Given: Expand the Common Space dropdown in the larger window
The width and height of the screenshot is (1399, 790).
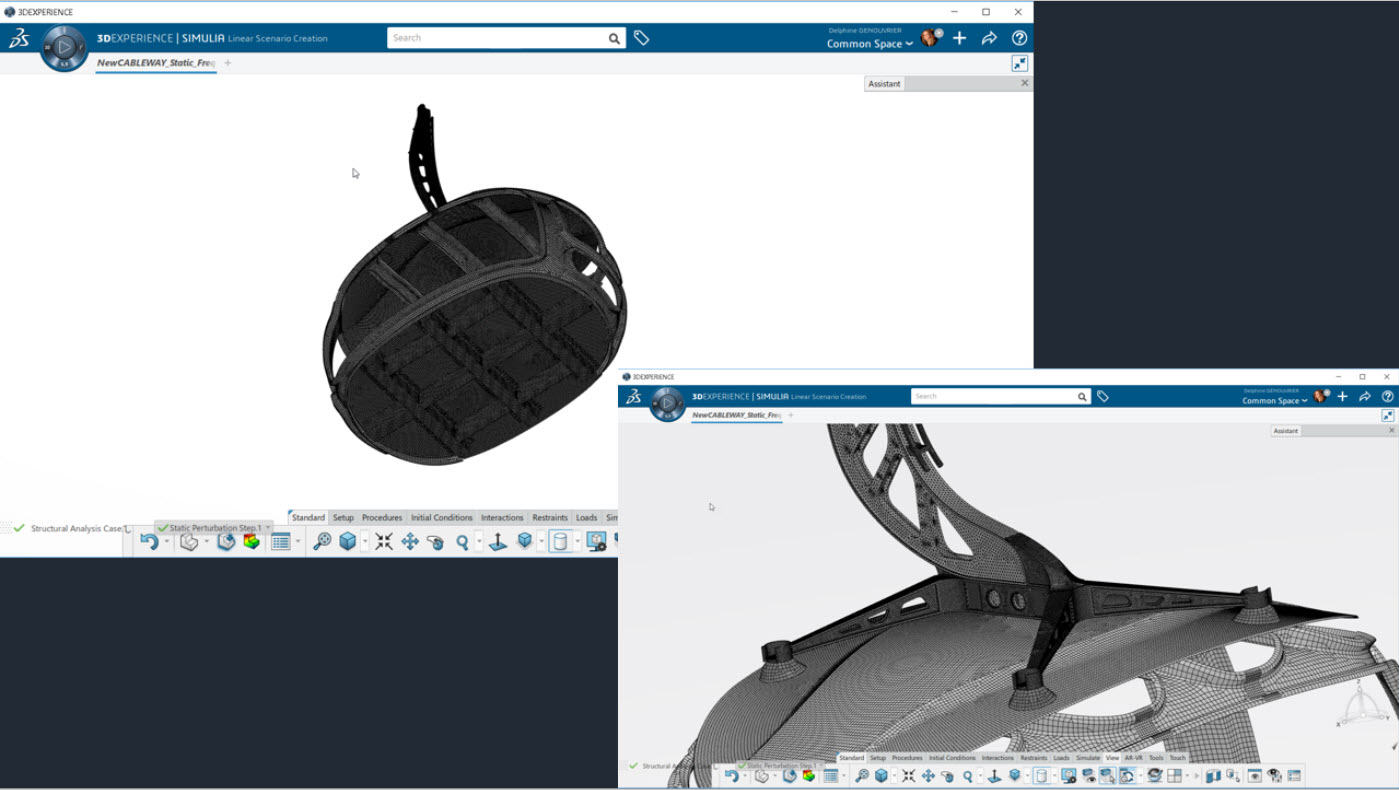Looking at the screenshot, I should tap(869, 44).
